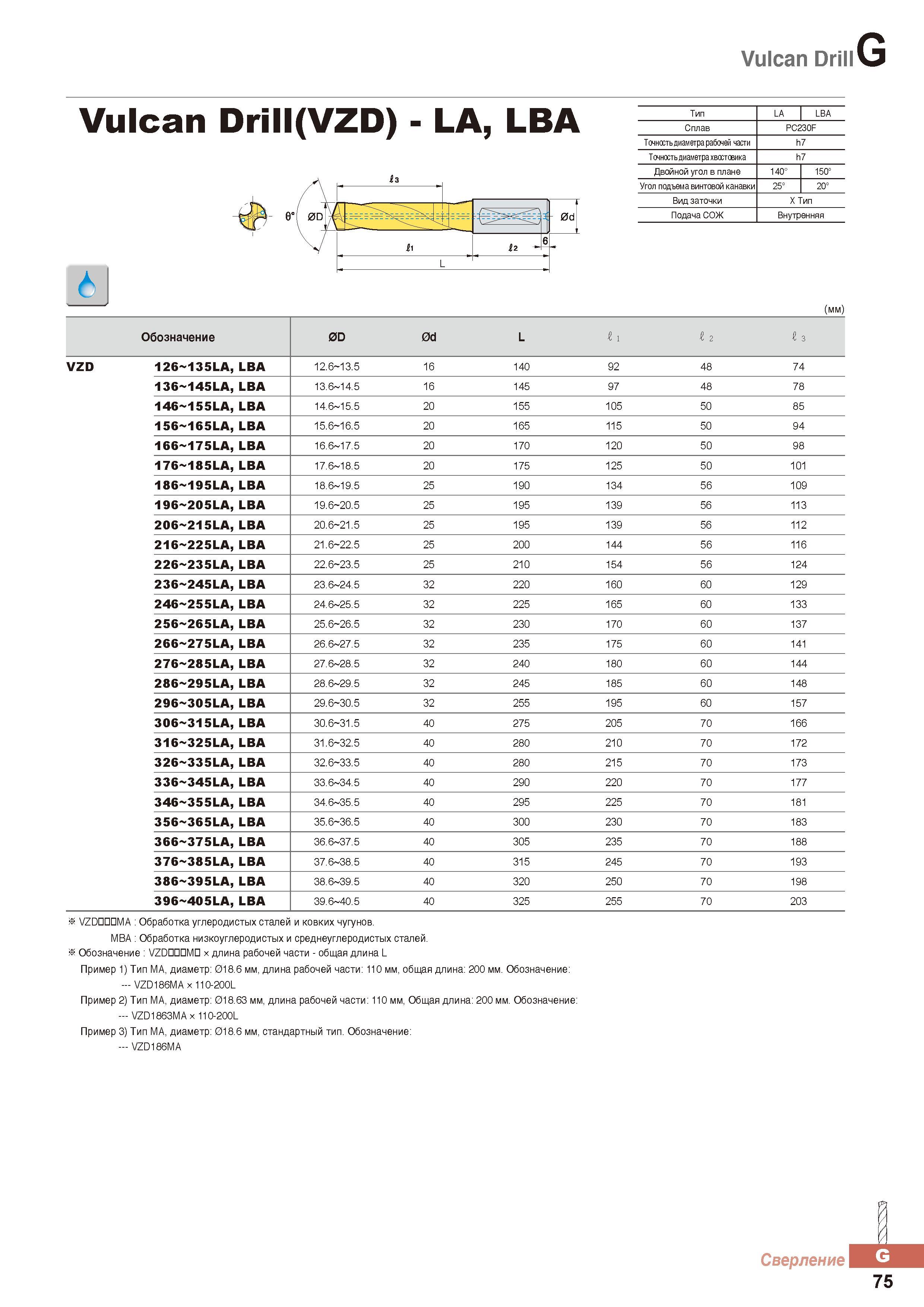Click the 'L' column header in main table
The width and height of the screenshot is (924, 1307).
[x=521, y=337]
